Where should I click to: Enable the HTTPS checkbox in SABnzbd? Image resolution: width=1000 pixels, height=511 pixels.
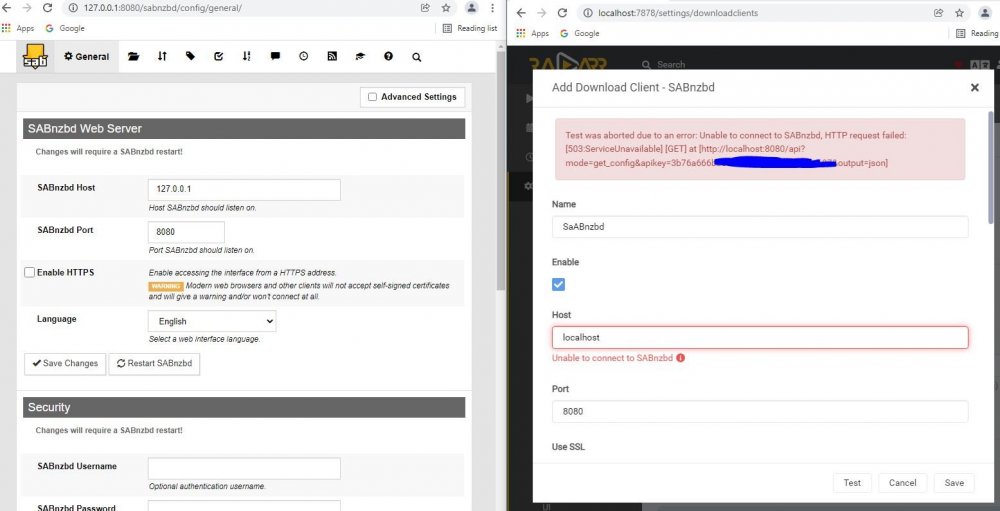(29, 272)
